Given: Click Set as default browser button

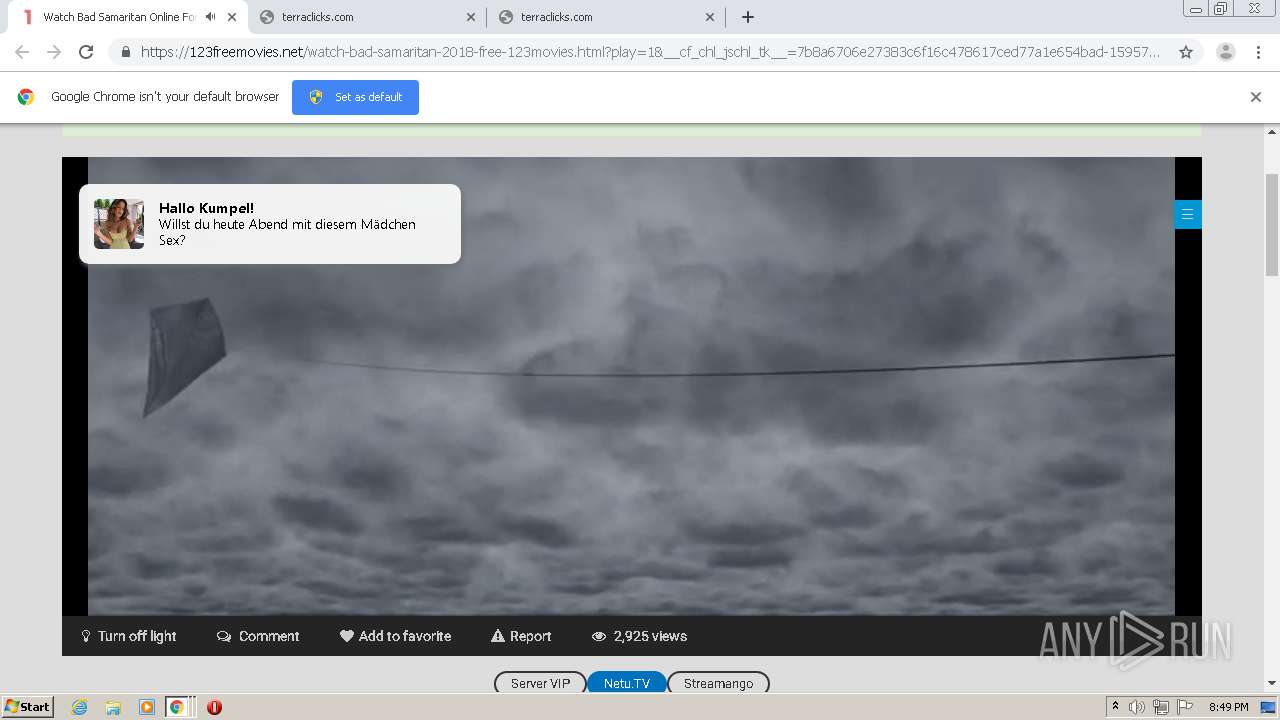Looking at the screenshot, I should [355, 97].
